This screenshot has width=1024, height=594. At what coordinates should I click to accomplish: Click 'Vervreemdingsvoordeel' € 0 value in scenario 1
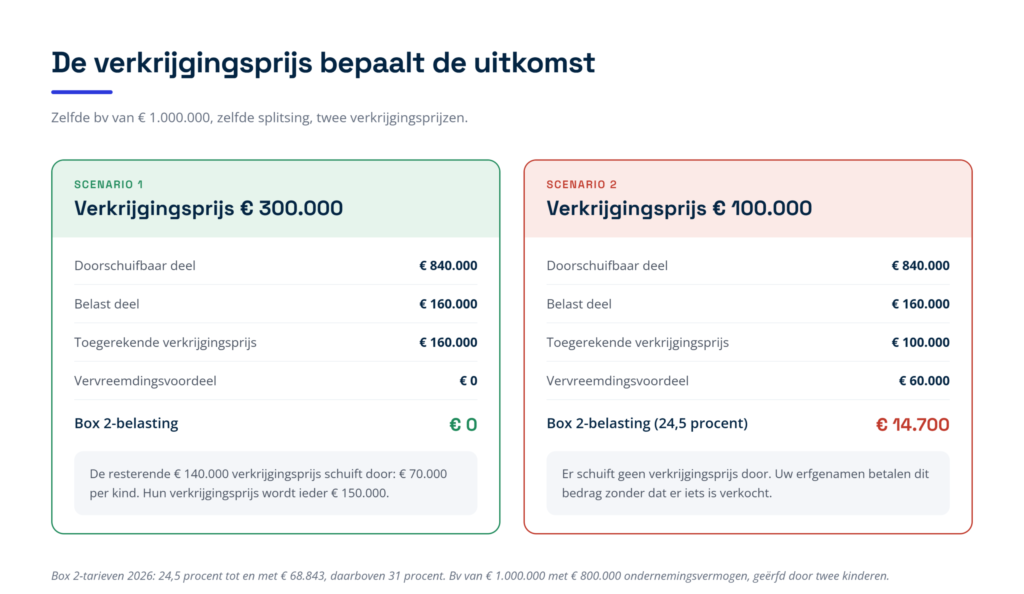pyautogui.click(x=468, y=381)
